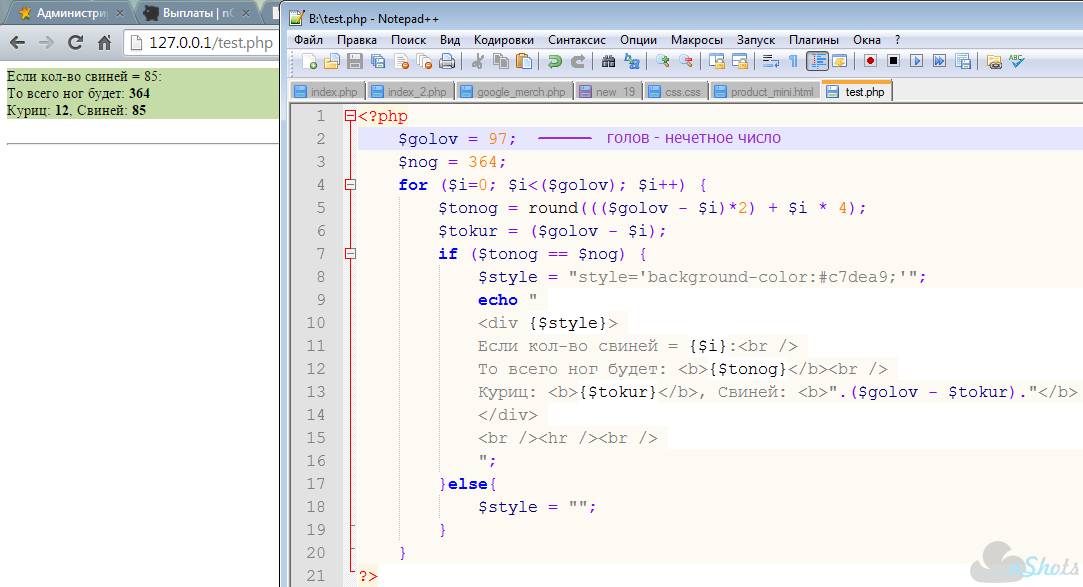Open the Синтаксис menu
The height and width of the screenshot is (587, 1083).
[x=577, y=40]
